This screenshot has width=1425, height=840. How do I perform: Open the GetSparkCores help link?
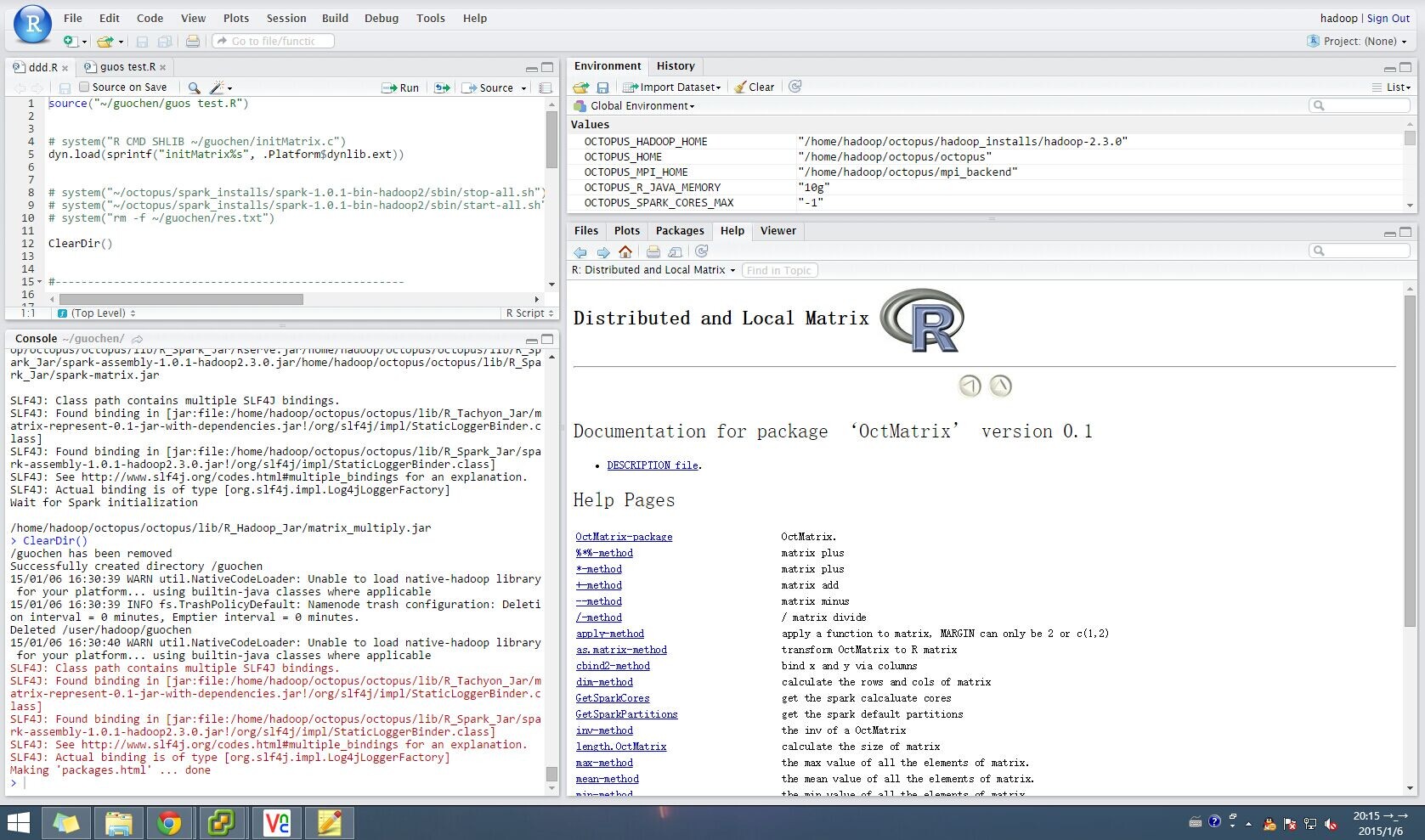point(613,698)
